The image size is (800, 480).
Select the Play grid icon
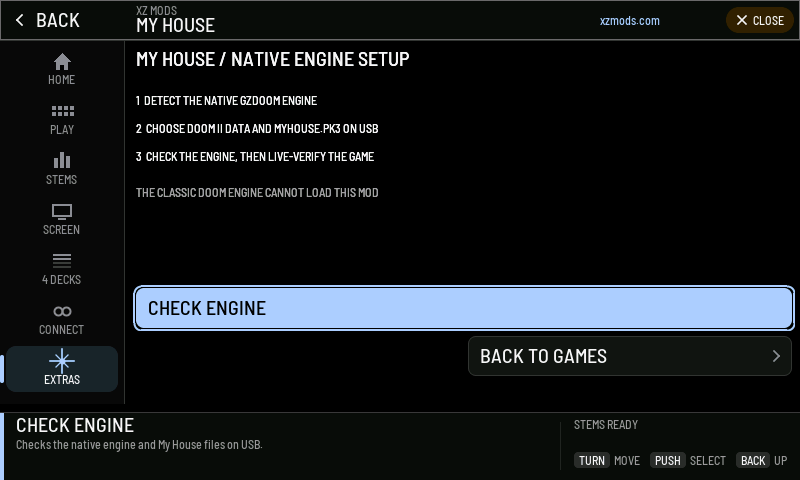click(x=62, y=111)
